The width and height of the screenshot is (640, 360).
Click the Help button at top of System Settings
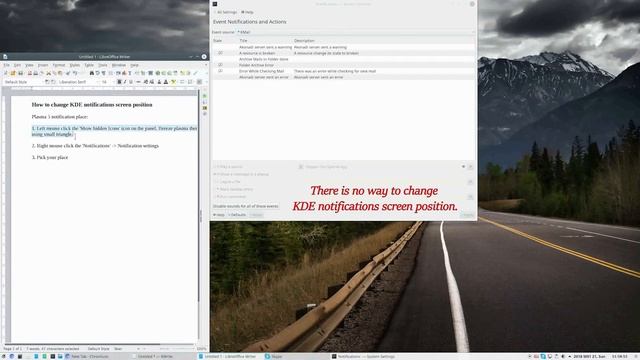point(247,12)
